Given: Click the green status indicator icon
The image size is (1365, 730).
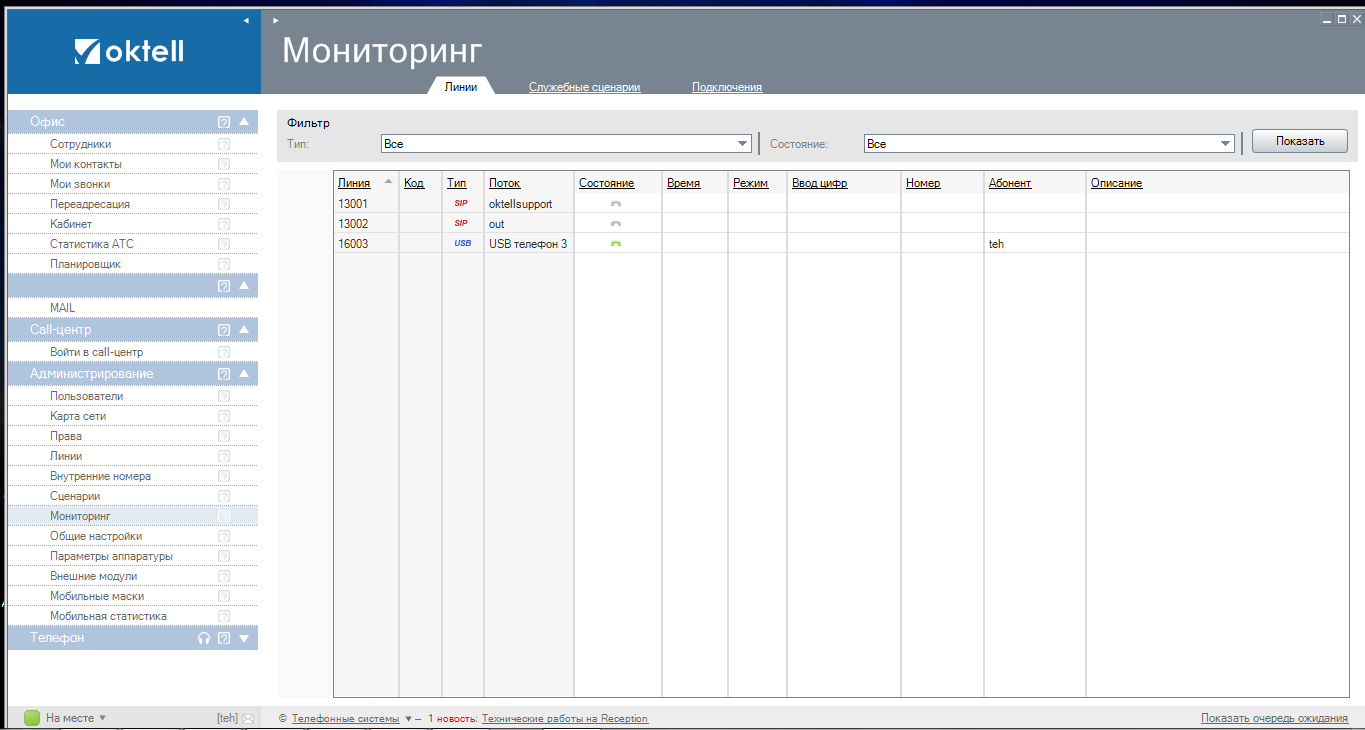Looking at the screenshot, I should (x=32, y=718).
